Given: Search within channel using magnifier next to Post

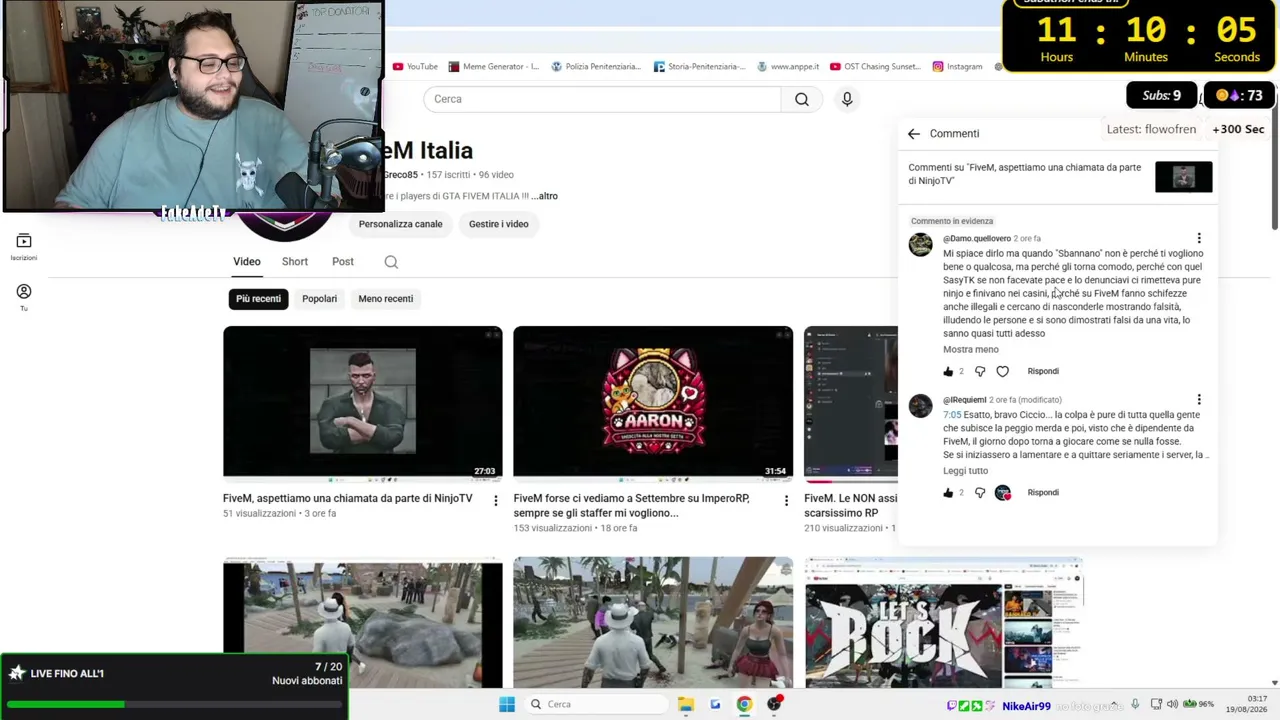Looking at the screenshot, I should click(x=391, y=262).
